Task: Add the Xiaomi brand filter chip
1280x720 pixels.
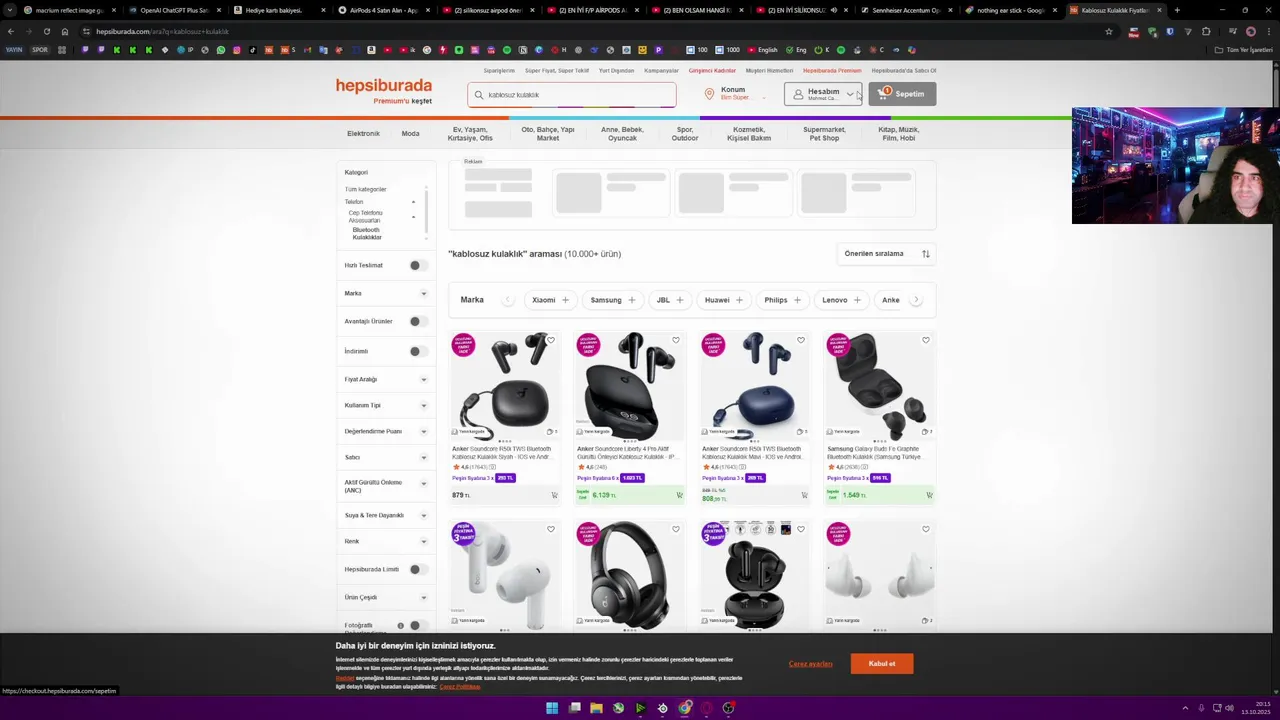Action: click(550, 300)
